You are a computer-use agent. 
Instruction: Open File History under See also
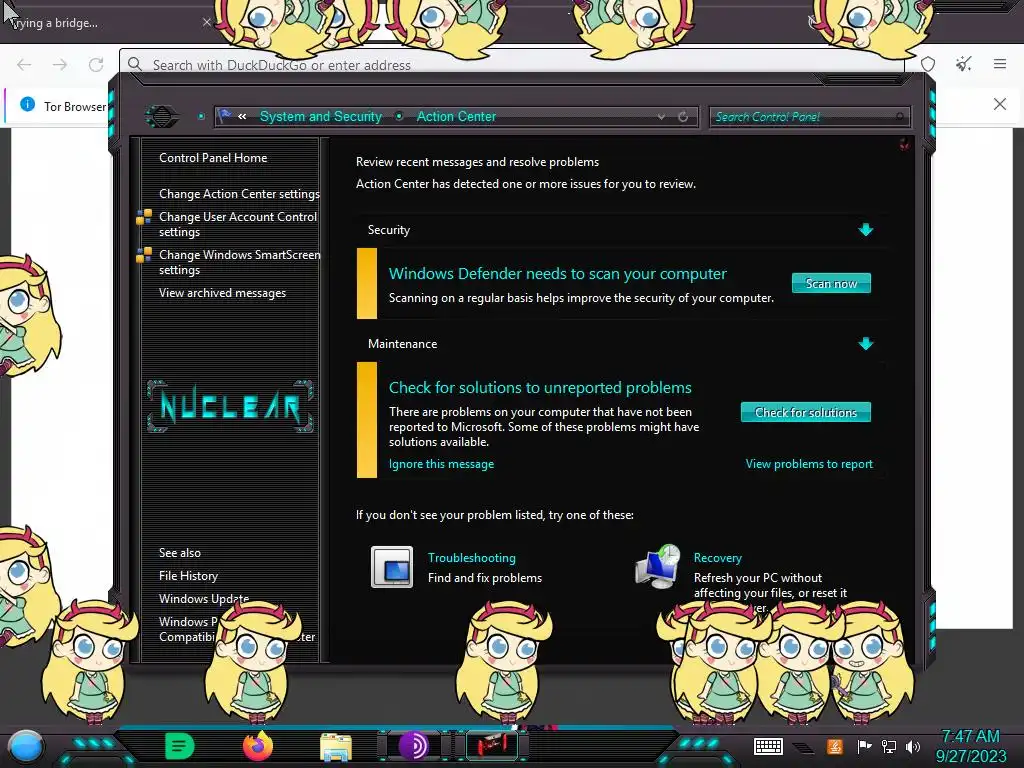188,575
